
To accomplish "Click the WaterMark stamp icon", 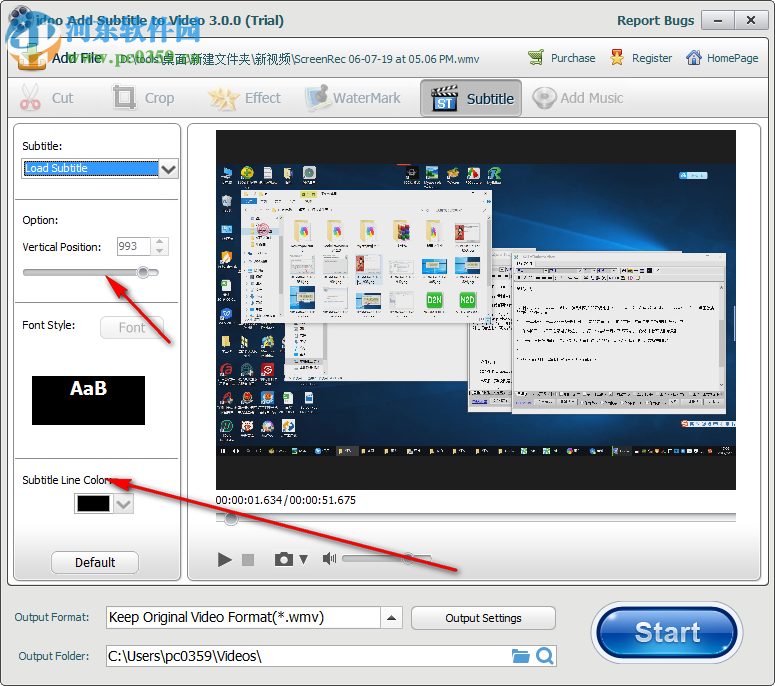I will (317, 97).
